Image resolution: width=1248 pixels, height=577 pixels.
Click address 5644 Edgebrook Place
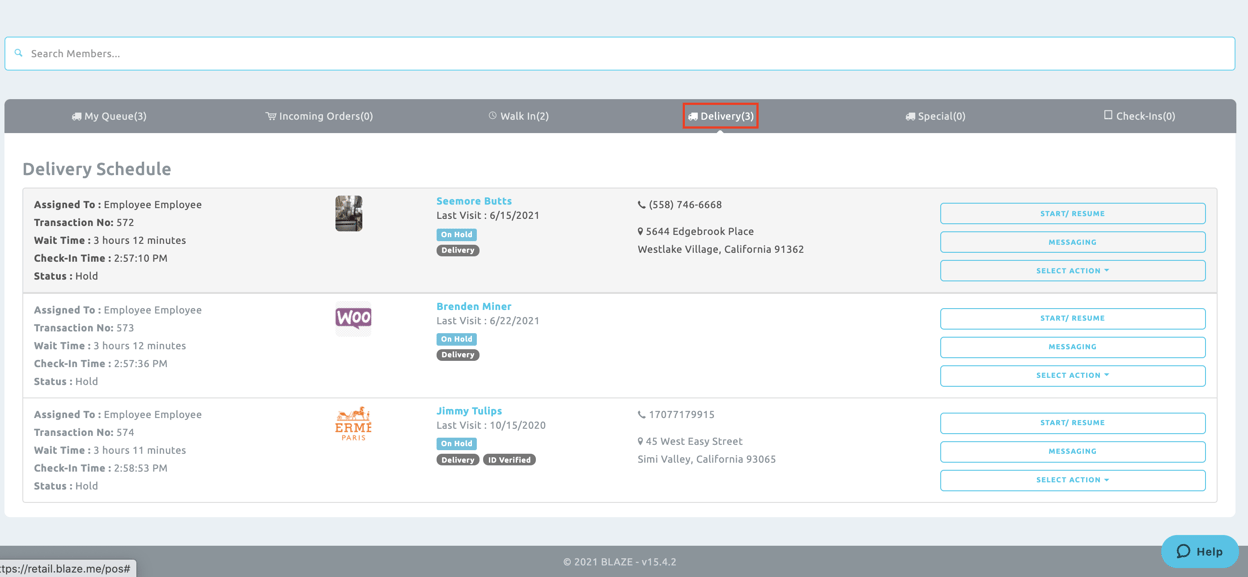click(700, 232)
